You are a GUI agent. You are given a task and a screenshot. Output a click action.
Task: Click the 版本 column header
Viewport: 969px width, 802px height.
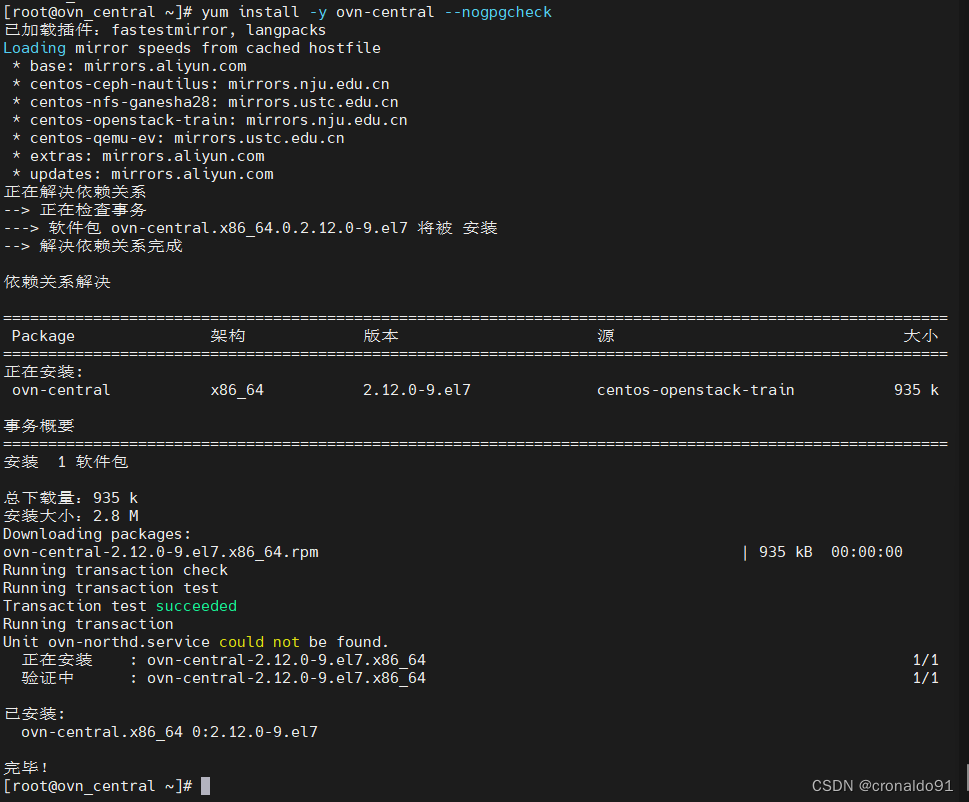(x=380, y=336)
